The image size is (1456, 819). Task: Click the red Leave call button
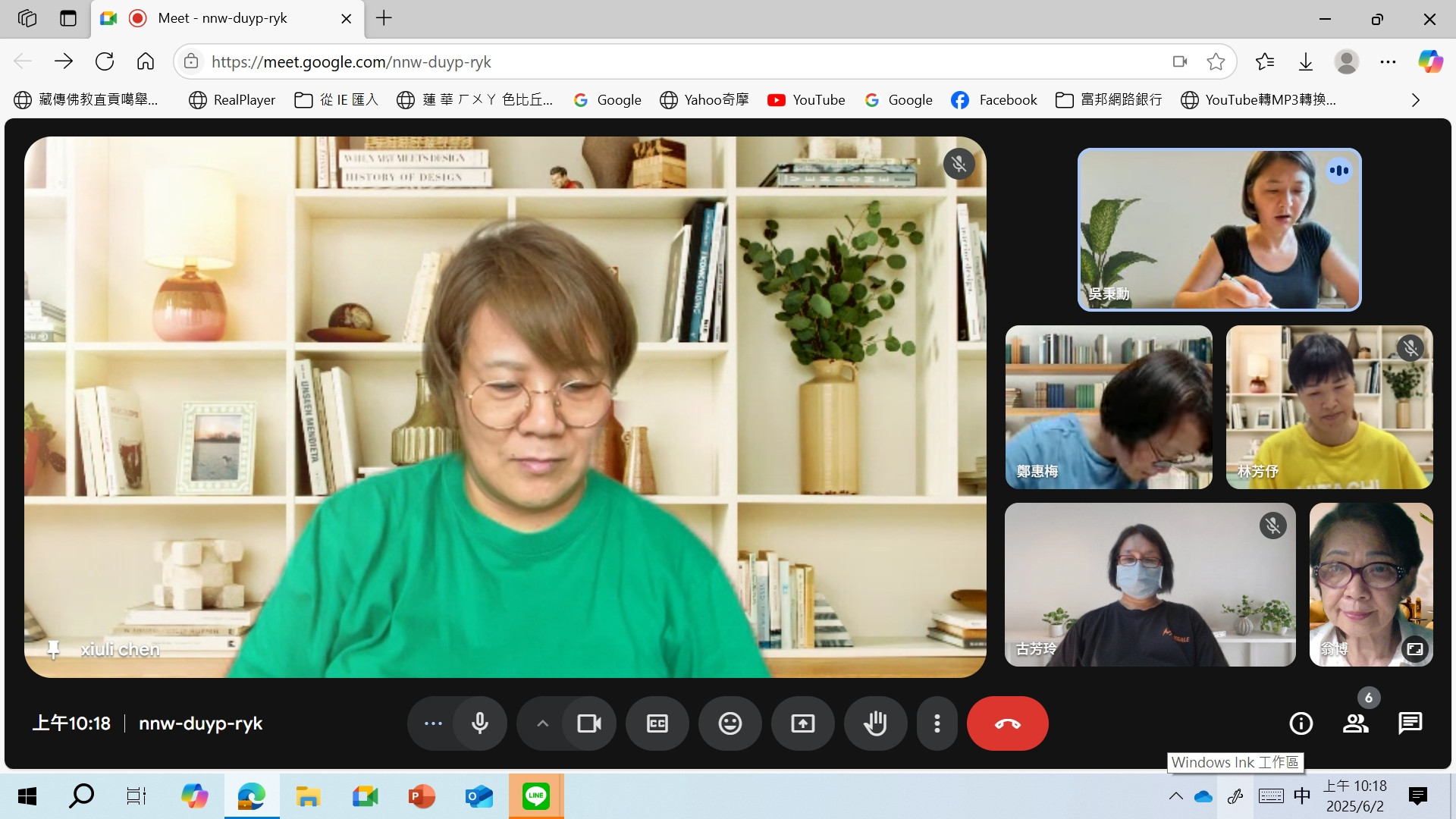pyautogui.click(x=1007, y=723)
